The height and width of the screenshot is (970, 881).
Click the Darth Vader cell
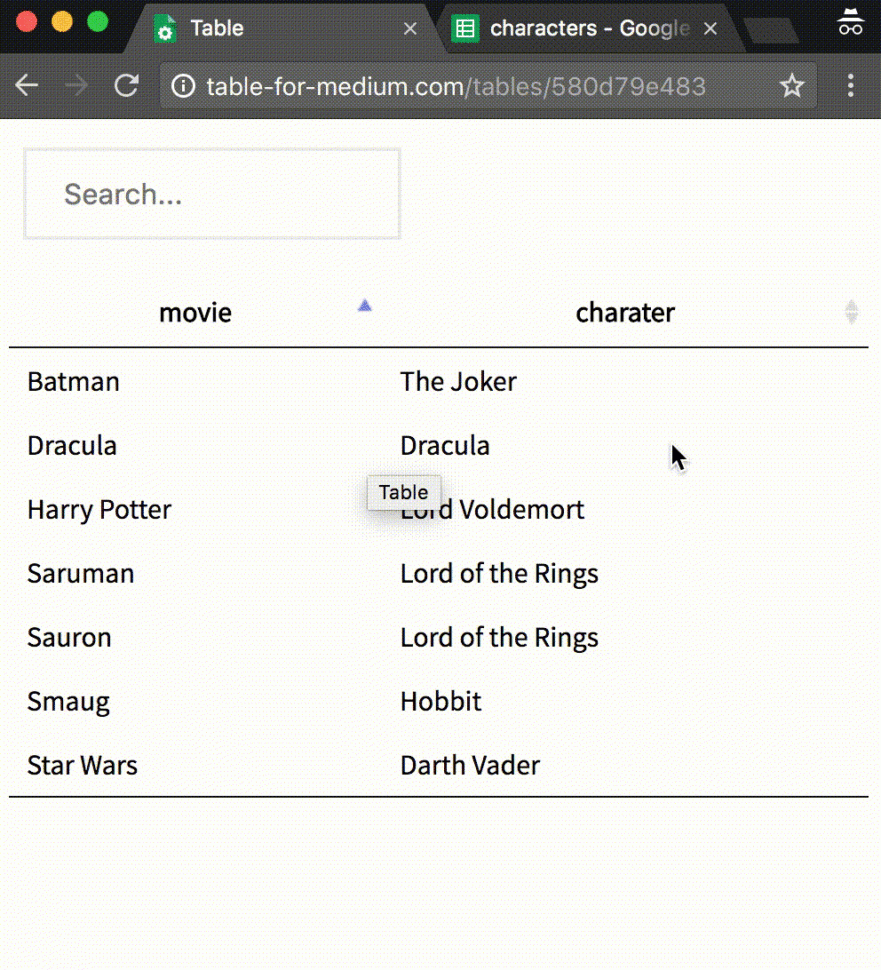470,765
